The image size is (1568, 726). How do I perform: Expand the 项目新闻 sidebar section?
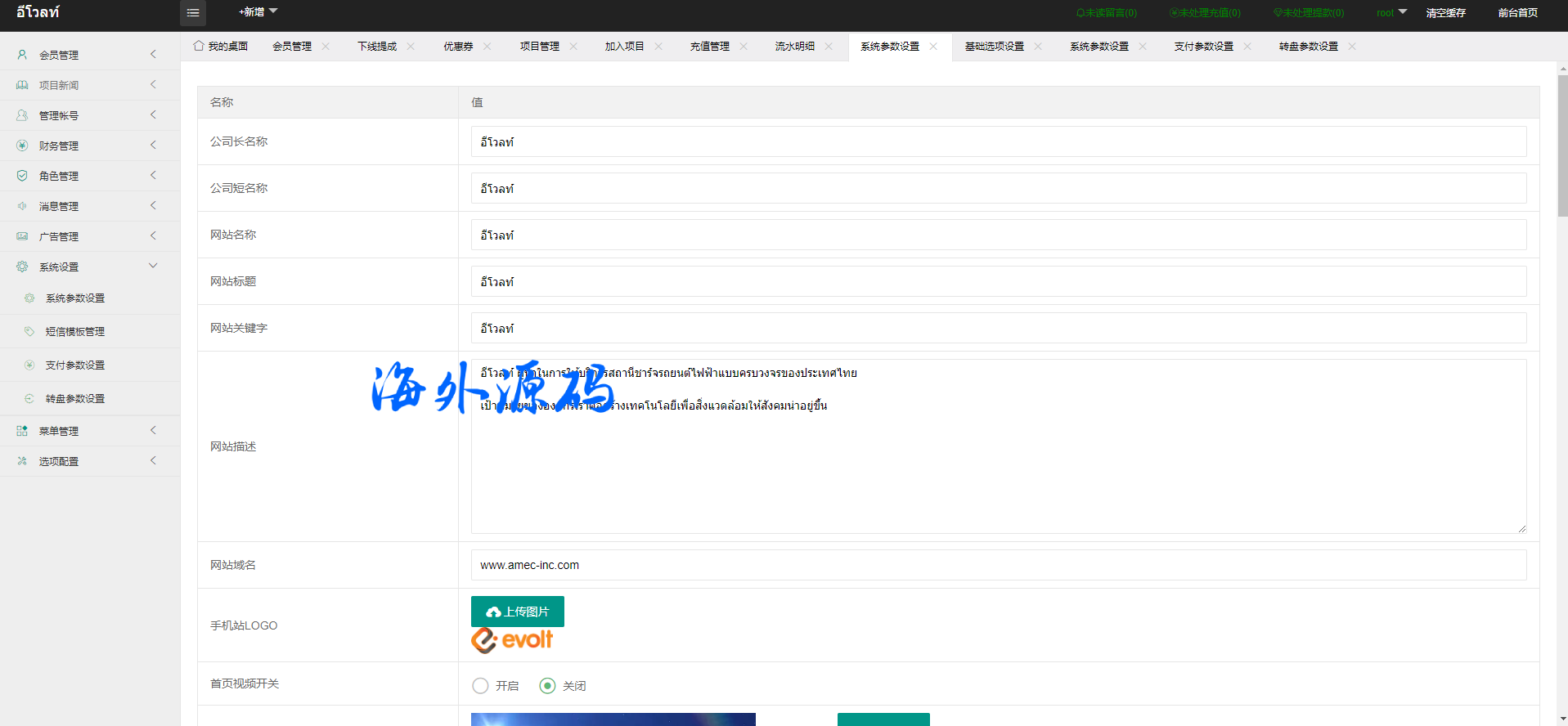(90, 85)
